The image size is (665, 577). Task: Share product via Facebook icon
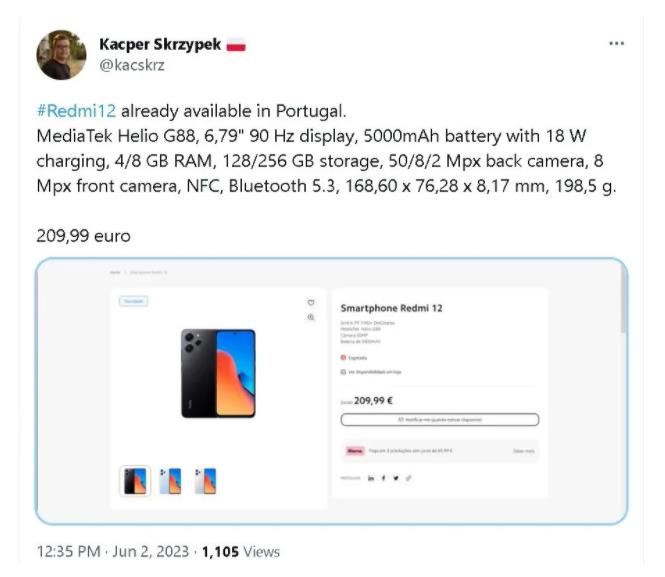[383, 478]
